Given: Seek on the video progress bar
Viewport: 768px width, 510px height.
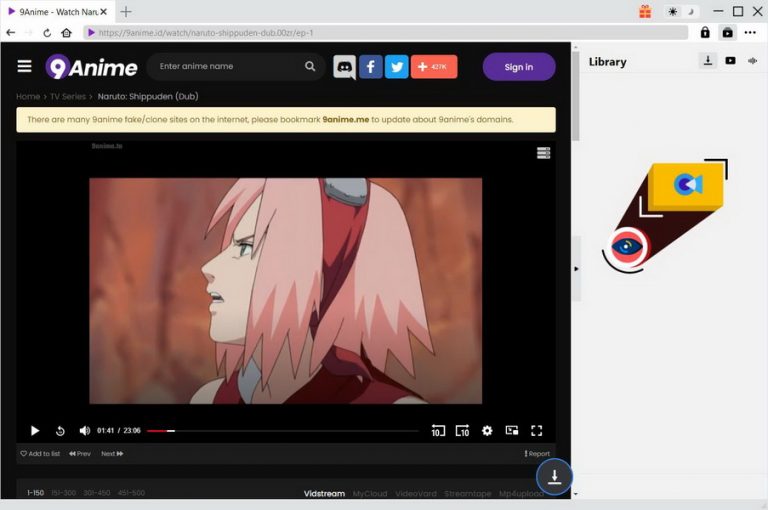Looking at the screenshot, I should pyautogui.click(x=283, y=431).
